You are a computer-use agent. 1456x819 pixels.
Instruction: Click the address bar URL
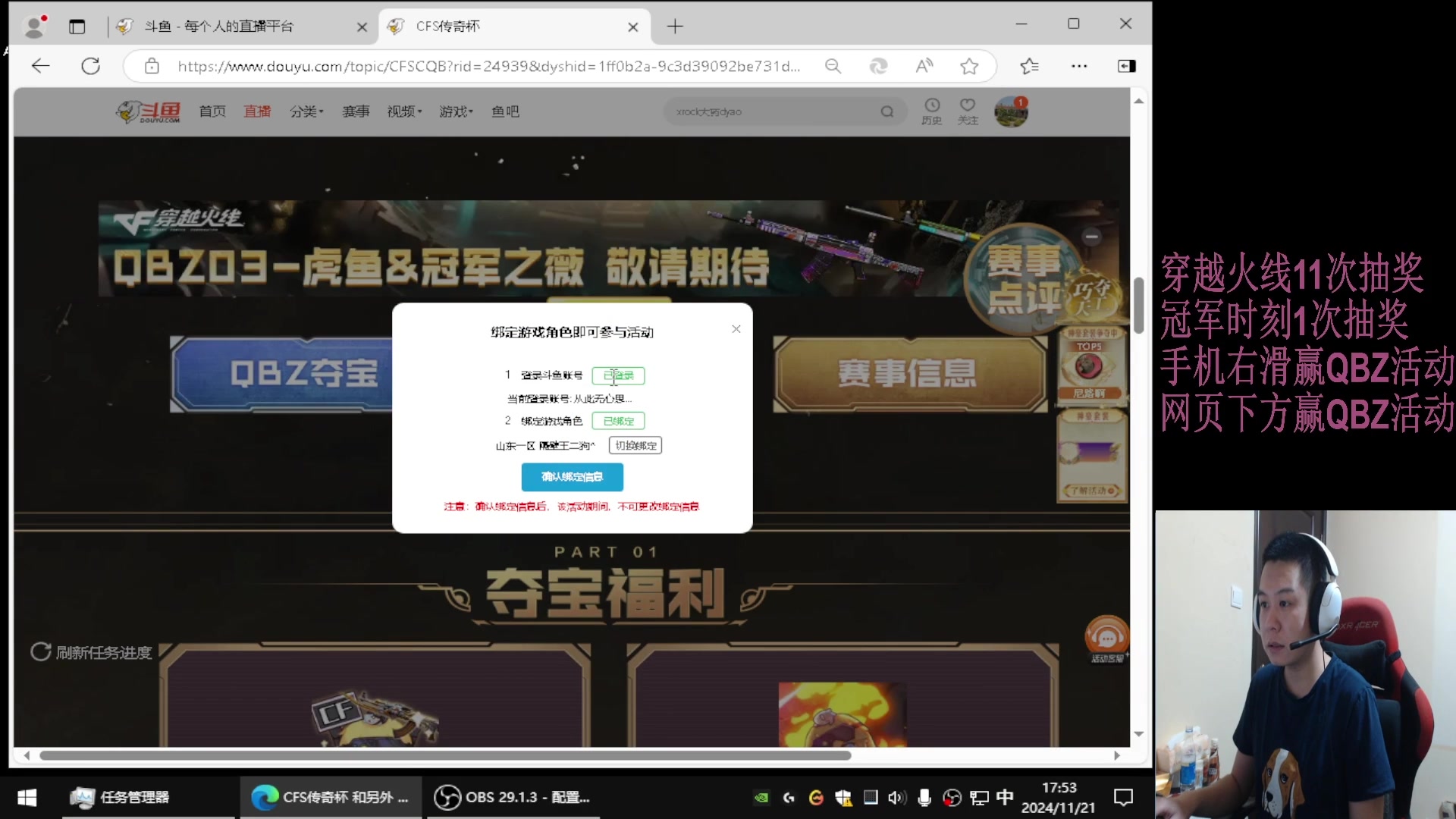pos(488,66)
